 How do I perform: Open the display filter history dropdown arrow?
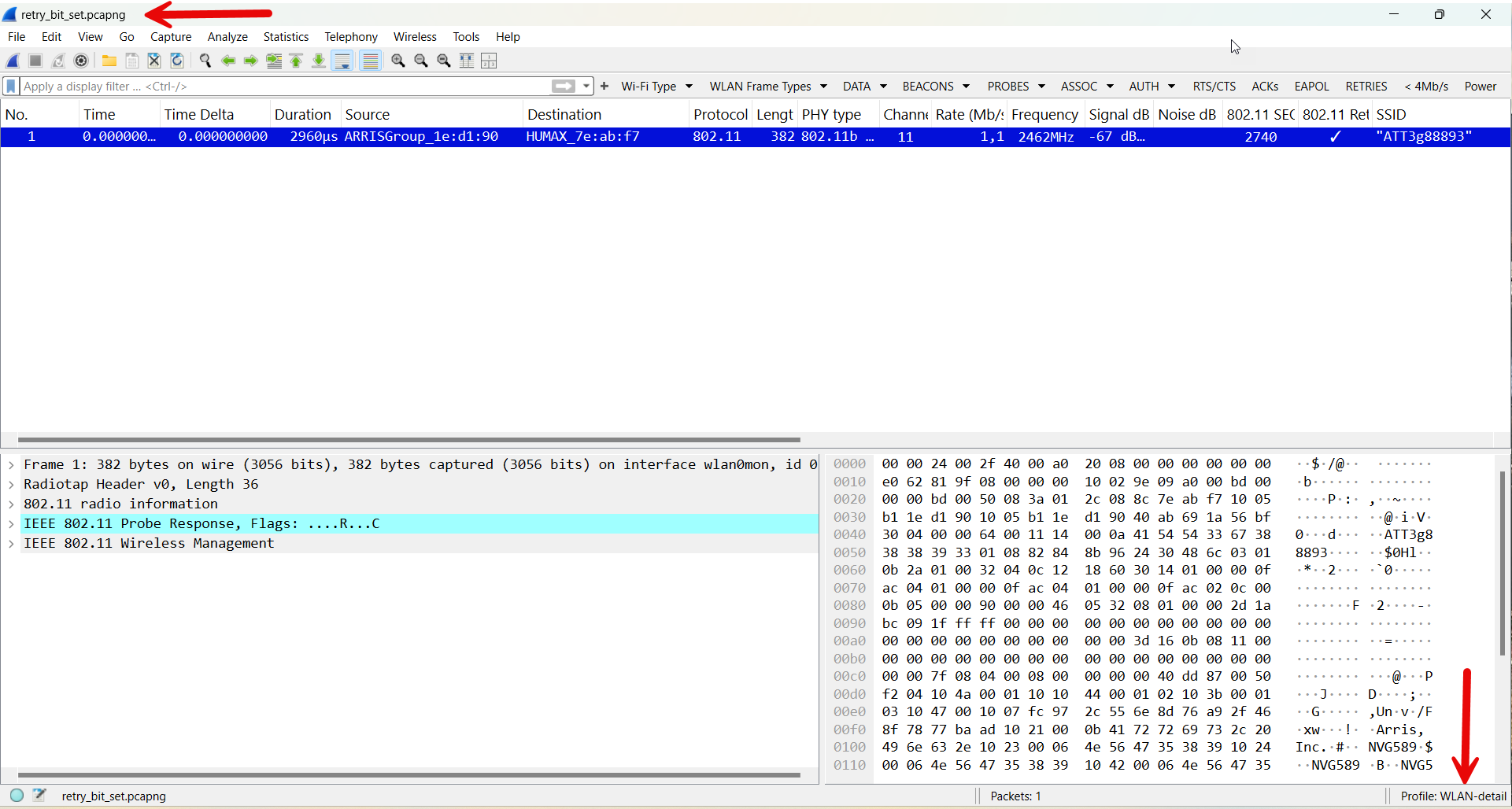pos(586,87)
